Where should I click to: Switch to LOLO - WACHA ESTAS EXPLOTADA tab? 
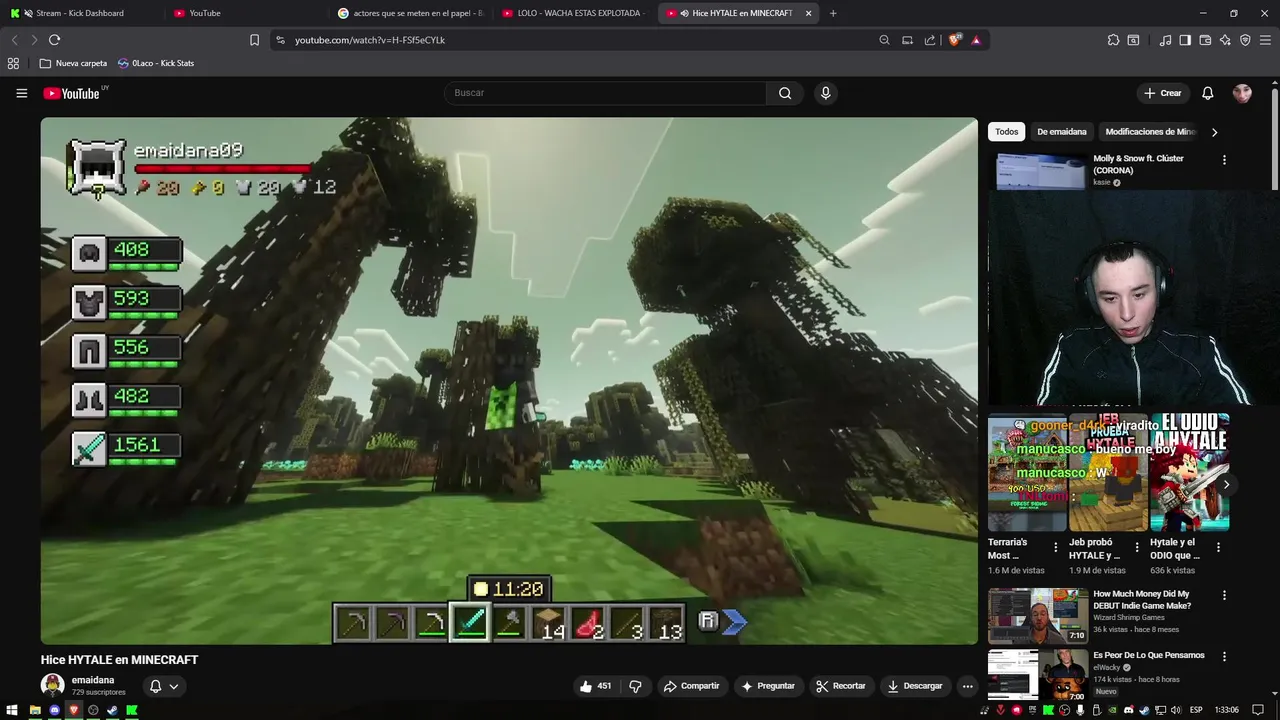[574, 13]
